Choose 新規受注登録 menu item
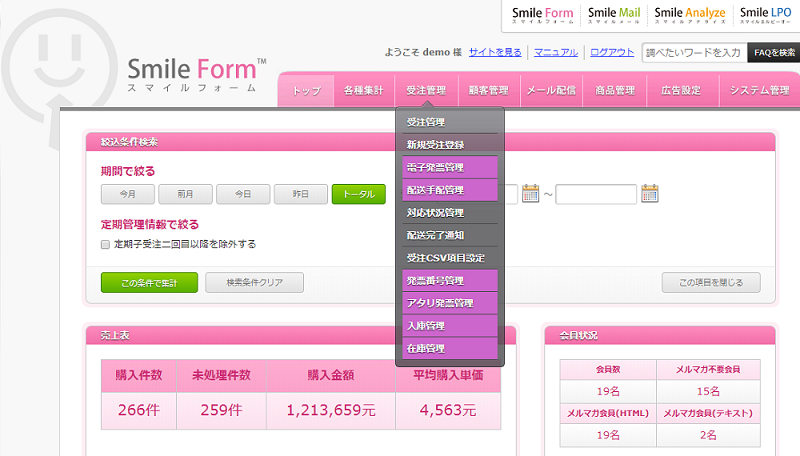Image resolution: width=800 pixels, height=456 pixels. pos(450,145)
